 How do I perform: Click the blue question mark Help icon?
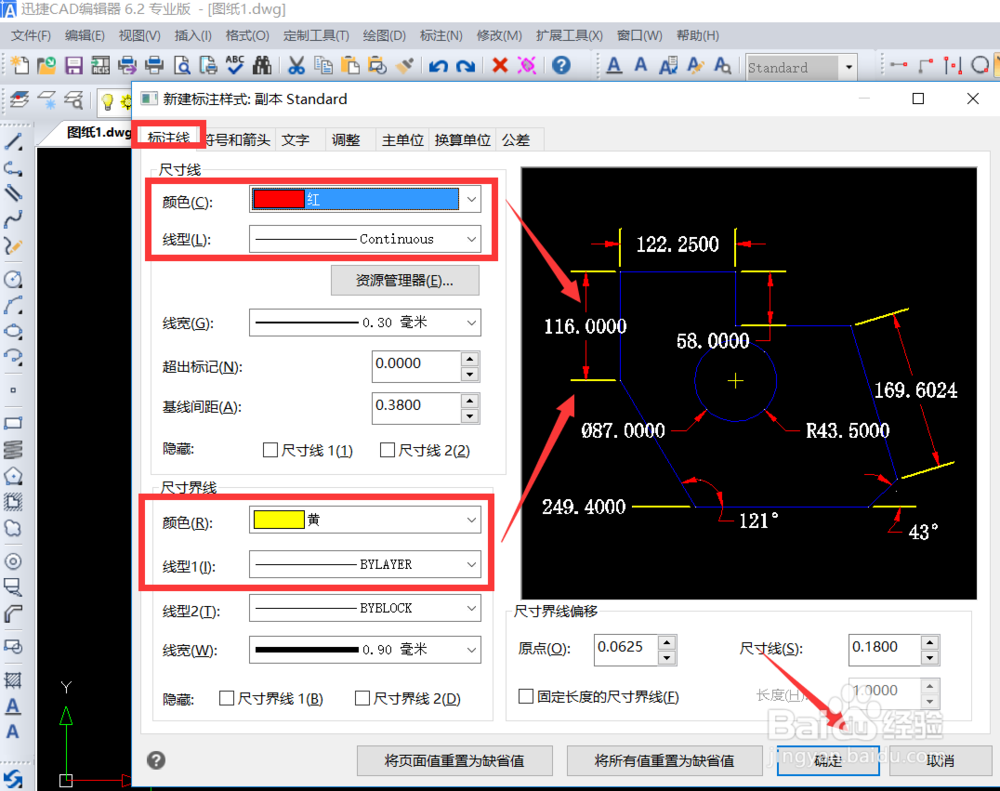[x=561, y=65]
